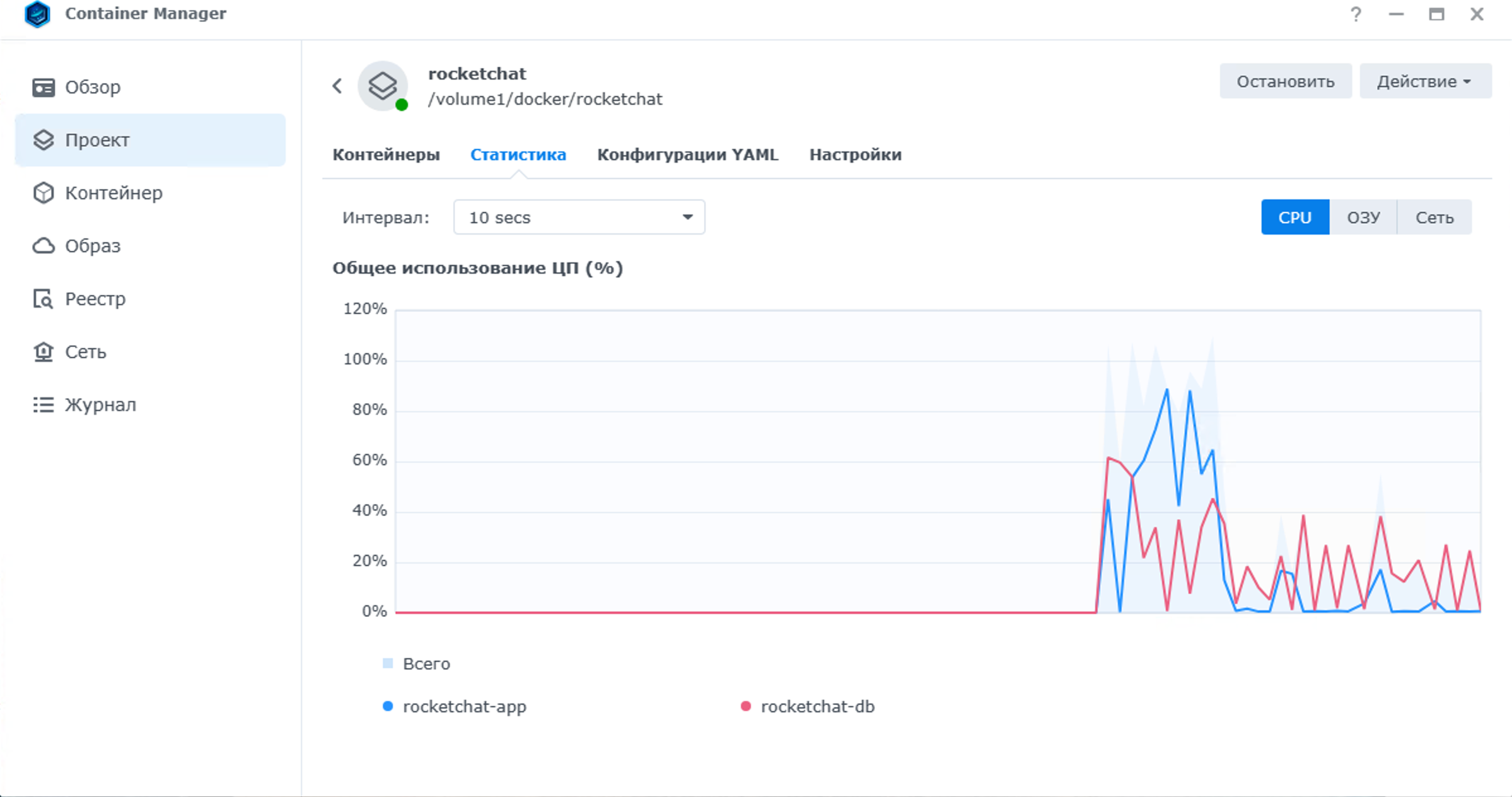Viewport: 1512px width, 797px height.
Task: Expand the Действие action dropdown
Action: pyautogui.click(x=1425, y=81)
